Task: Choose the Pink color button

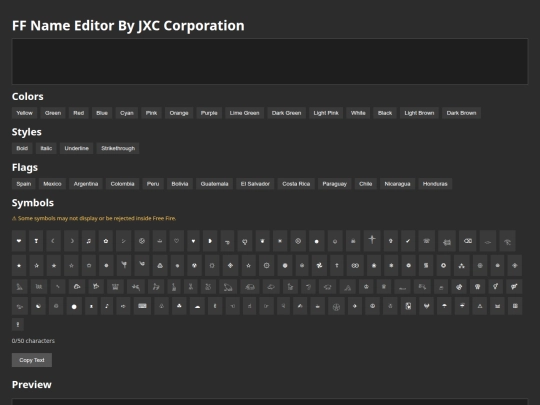Action: 151,113
